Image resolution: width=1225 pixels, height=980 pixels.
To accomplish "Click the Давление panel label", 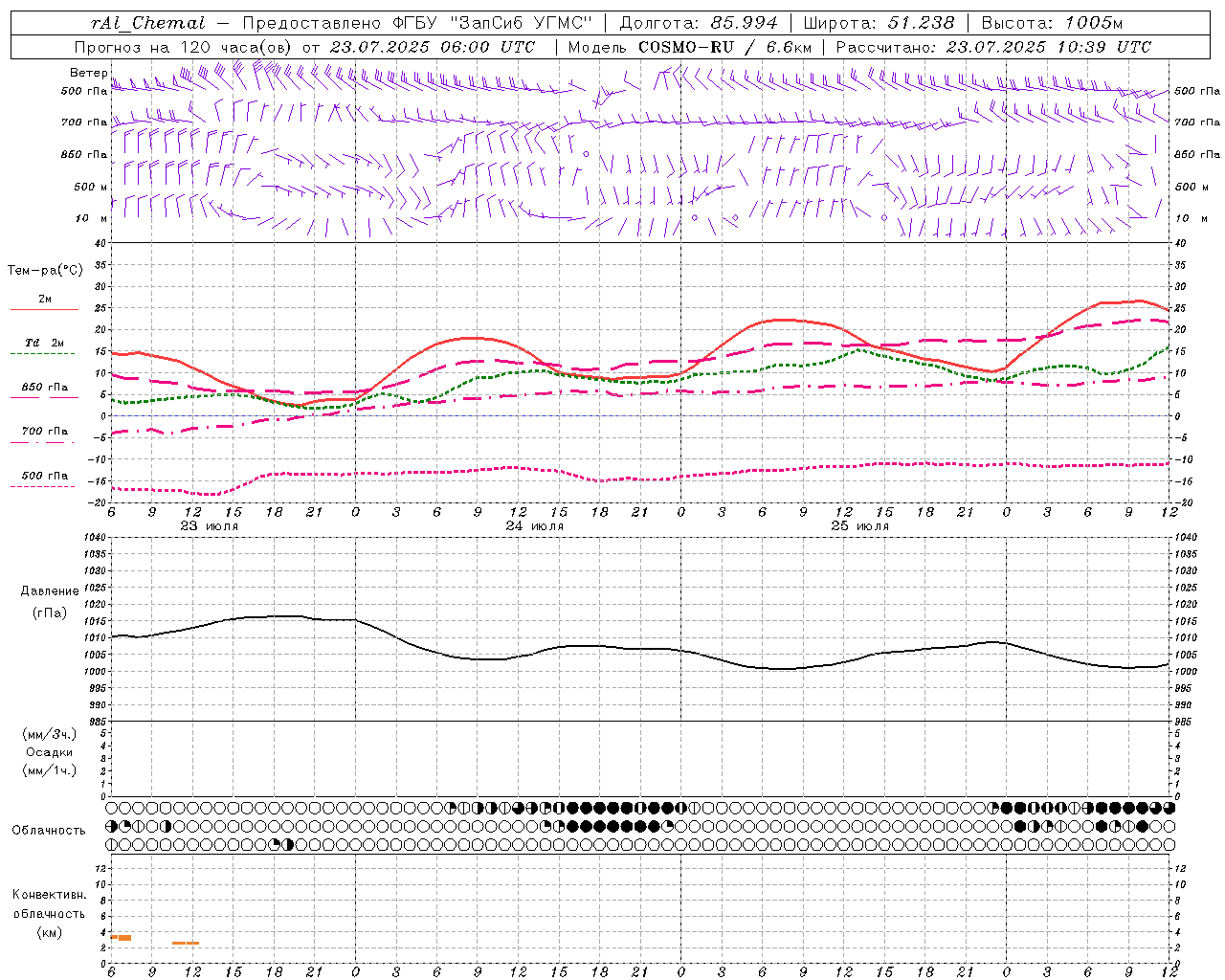I will [50, 591].
